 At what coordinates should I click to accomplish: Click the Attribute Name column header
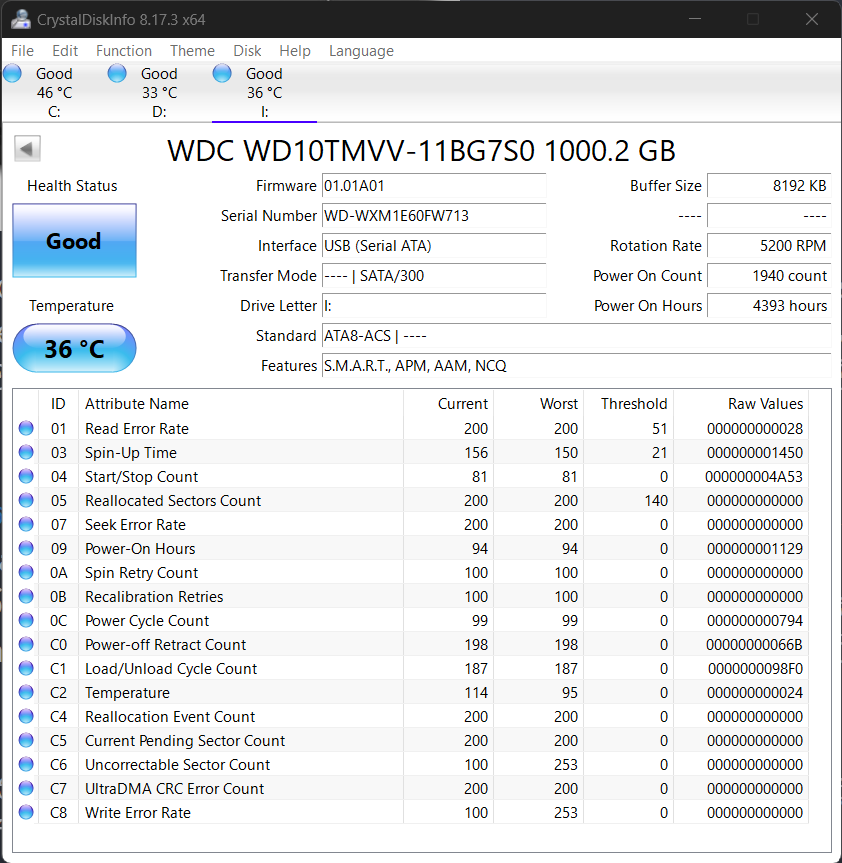(x=241, y=403)
